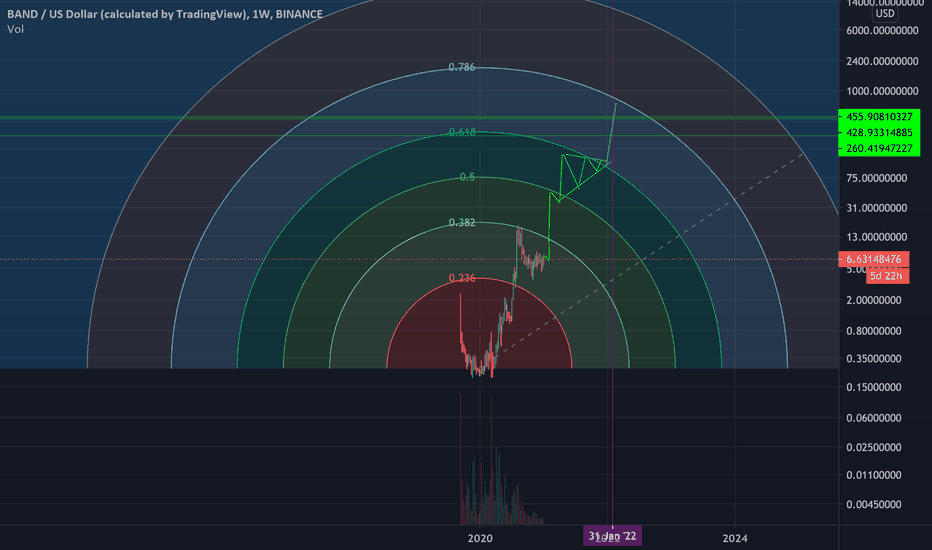Click the 455.90810327 green price label
The width and height of the screenshot is (932, 550).
pyautogui.click(x=879, y=117)
